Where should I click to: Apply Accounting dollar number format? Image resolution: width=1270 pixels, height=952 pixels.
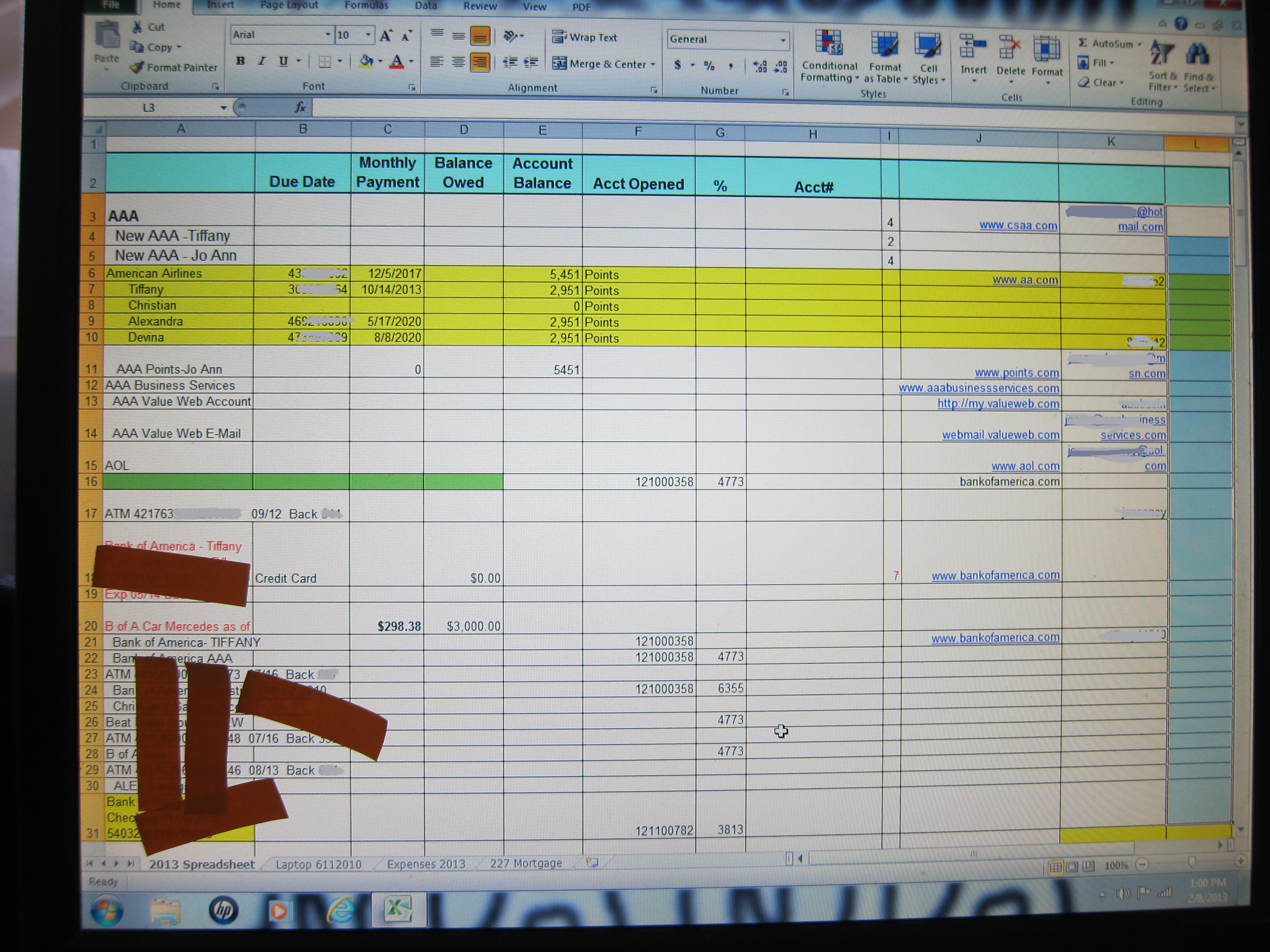678,65
